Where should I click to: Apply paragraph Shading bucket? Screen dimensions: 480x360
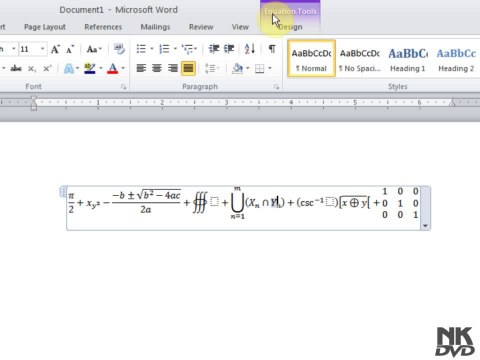click(x=238, y=68)
